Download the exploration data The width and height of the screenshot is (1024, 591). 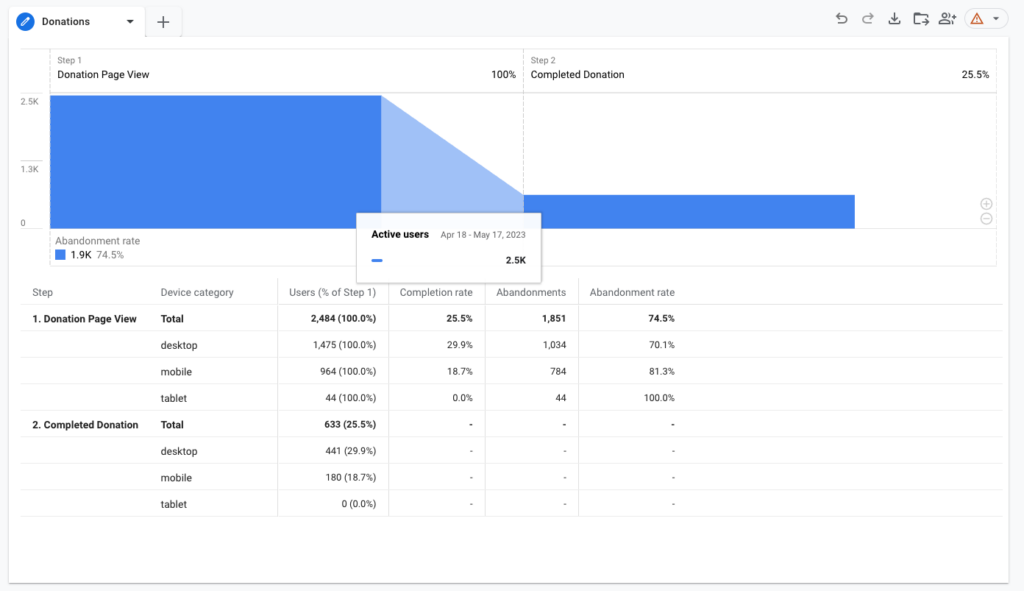click(x=894, y=19)
